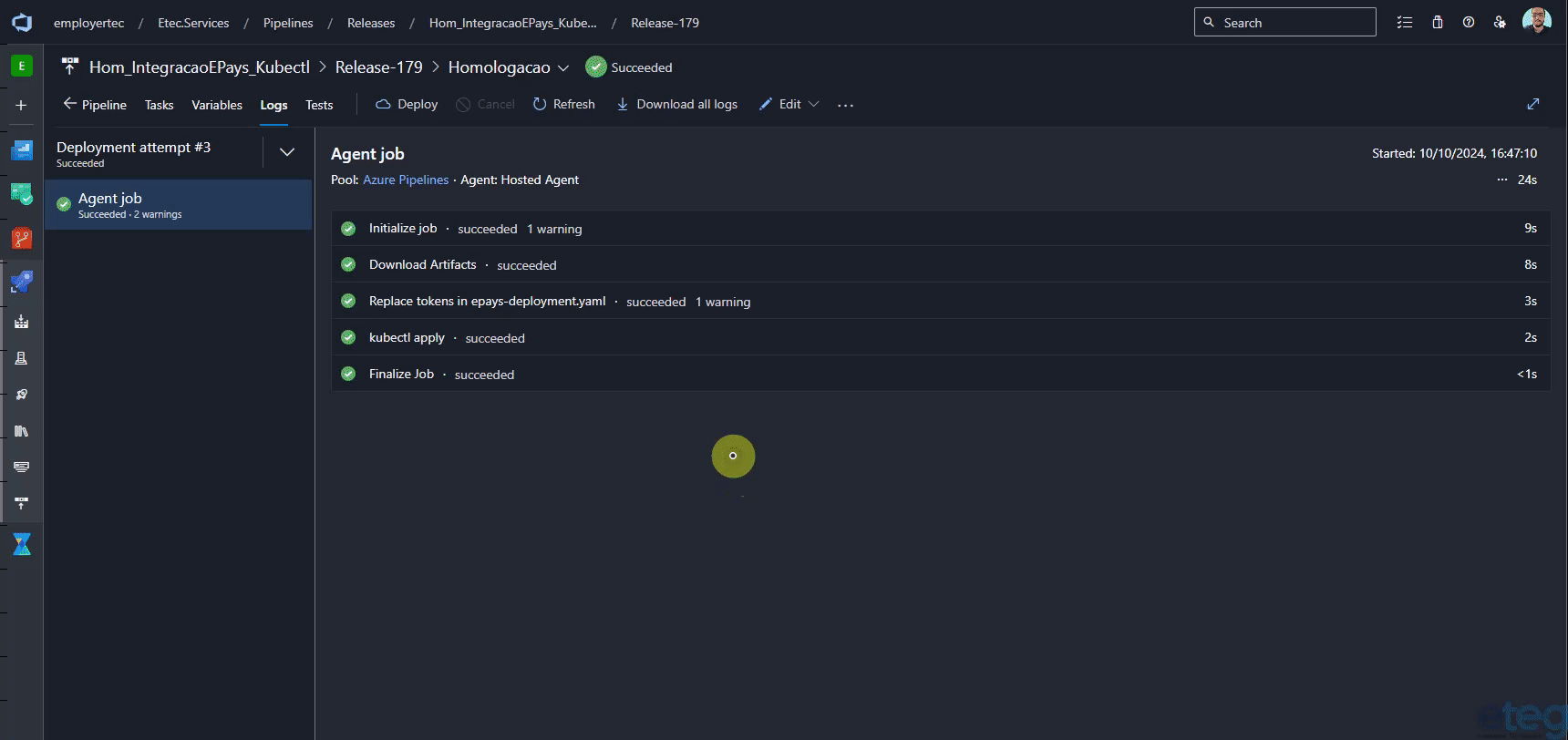Open the Pipelines rocket icon in the sidebar

[x=21, y=283]
